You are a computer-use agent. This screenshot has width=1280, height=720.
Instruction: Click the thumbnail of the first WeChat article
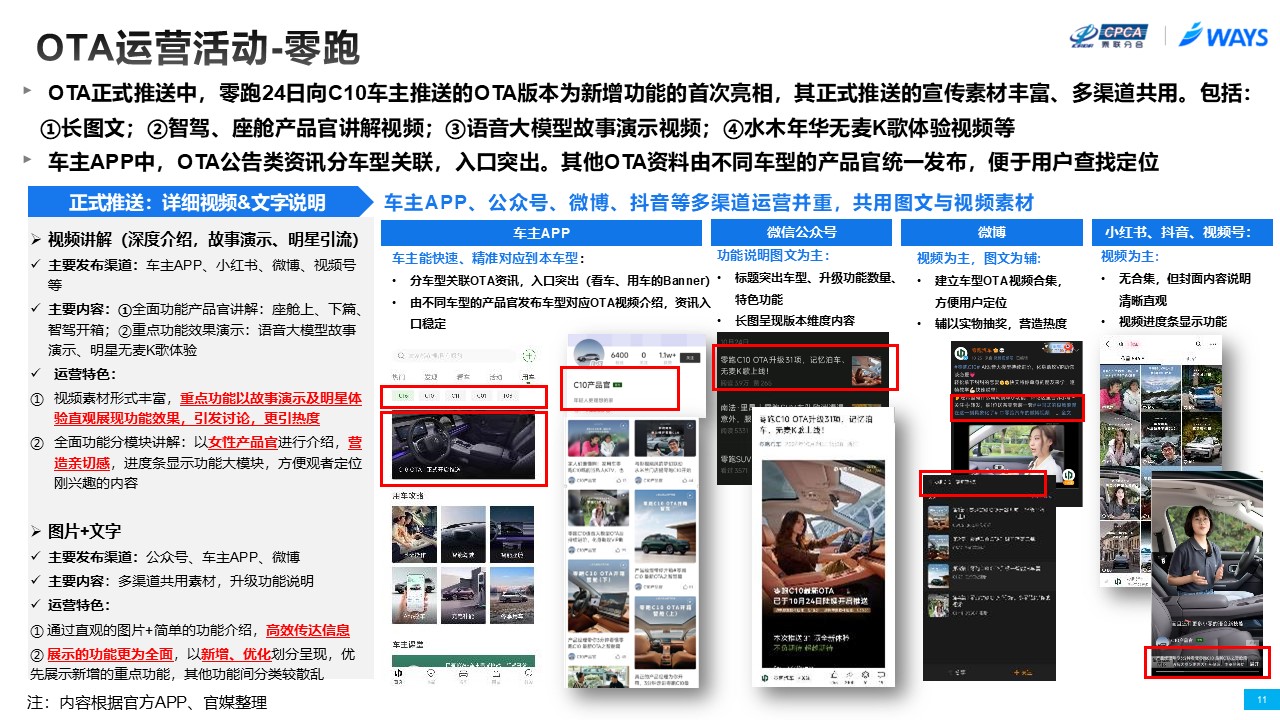(867, 370)
